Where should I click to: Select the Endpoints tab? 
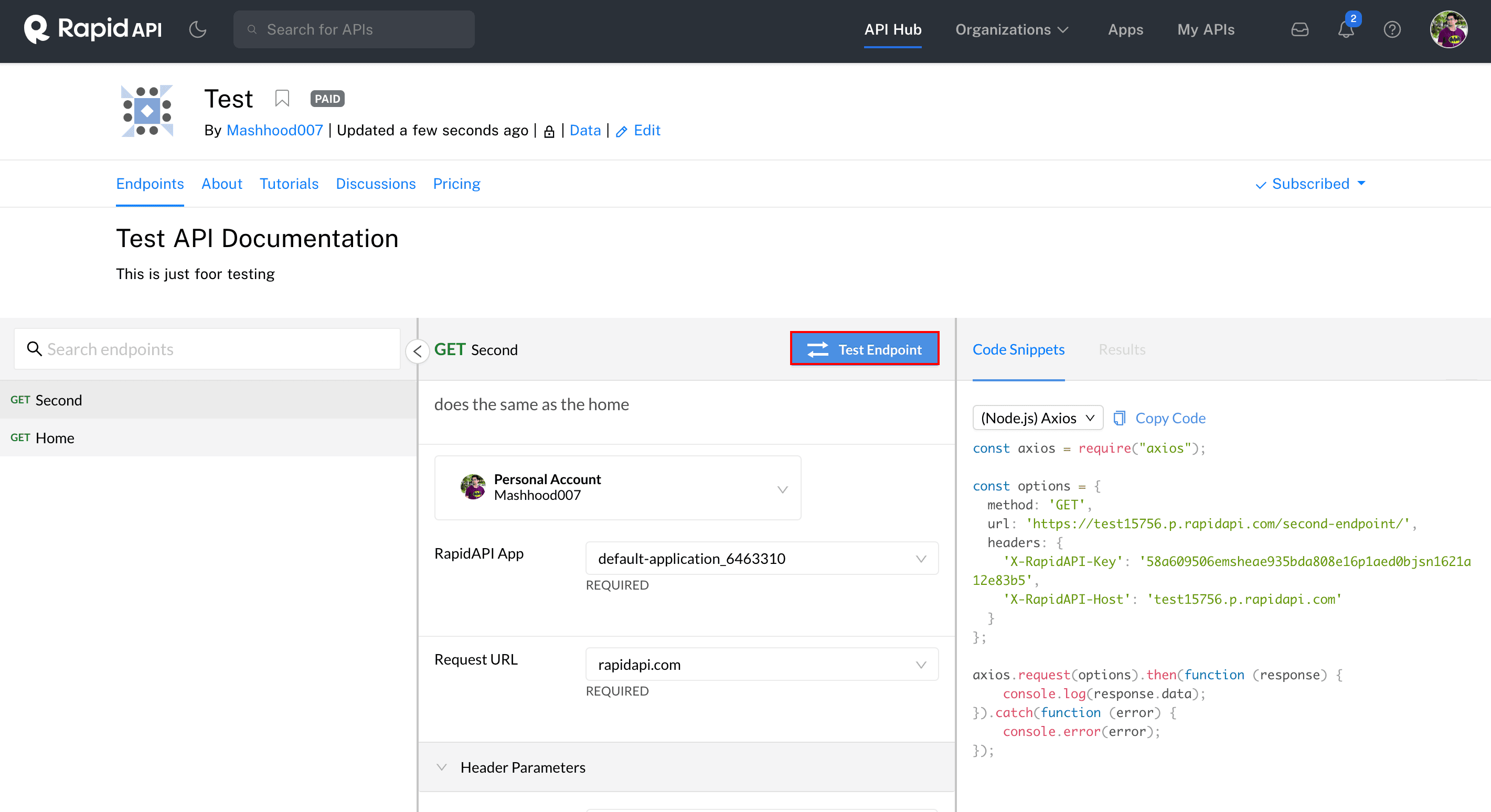pos(150,184)
